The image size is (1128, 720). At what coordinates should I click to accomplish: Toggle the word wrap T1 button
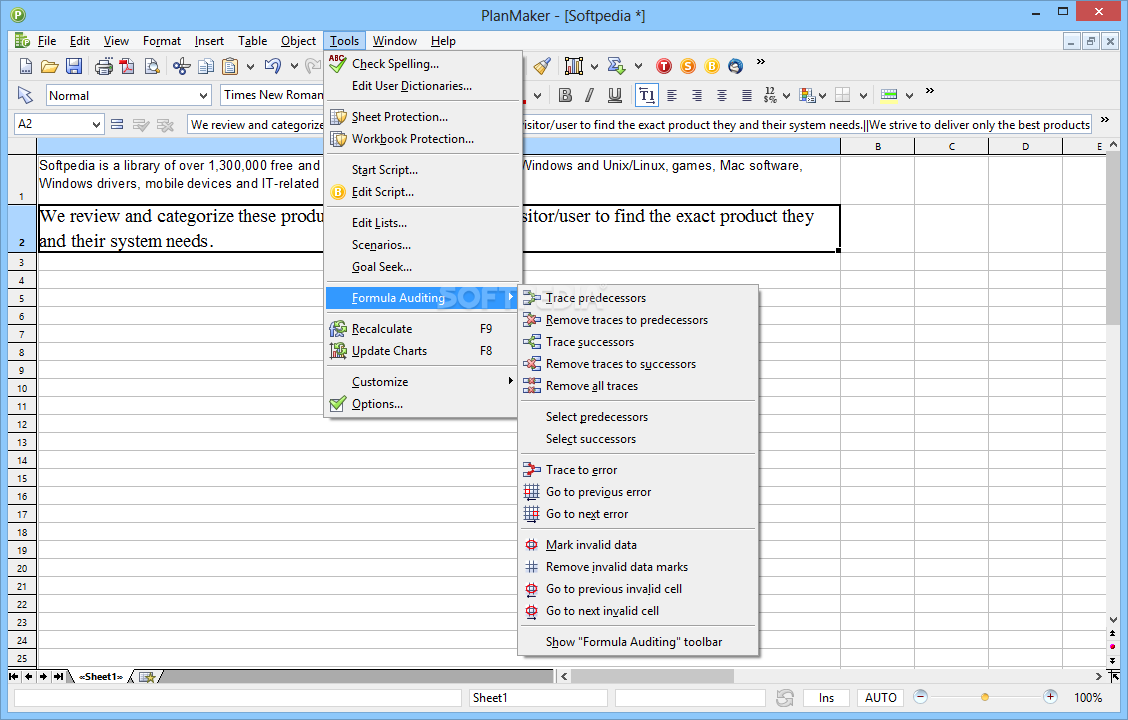(647, 96)
